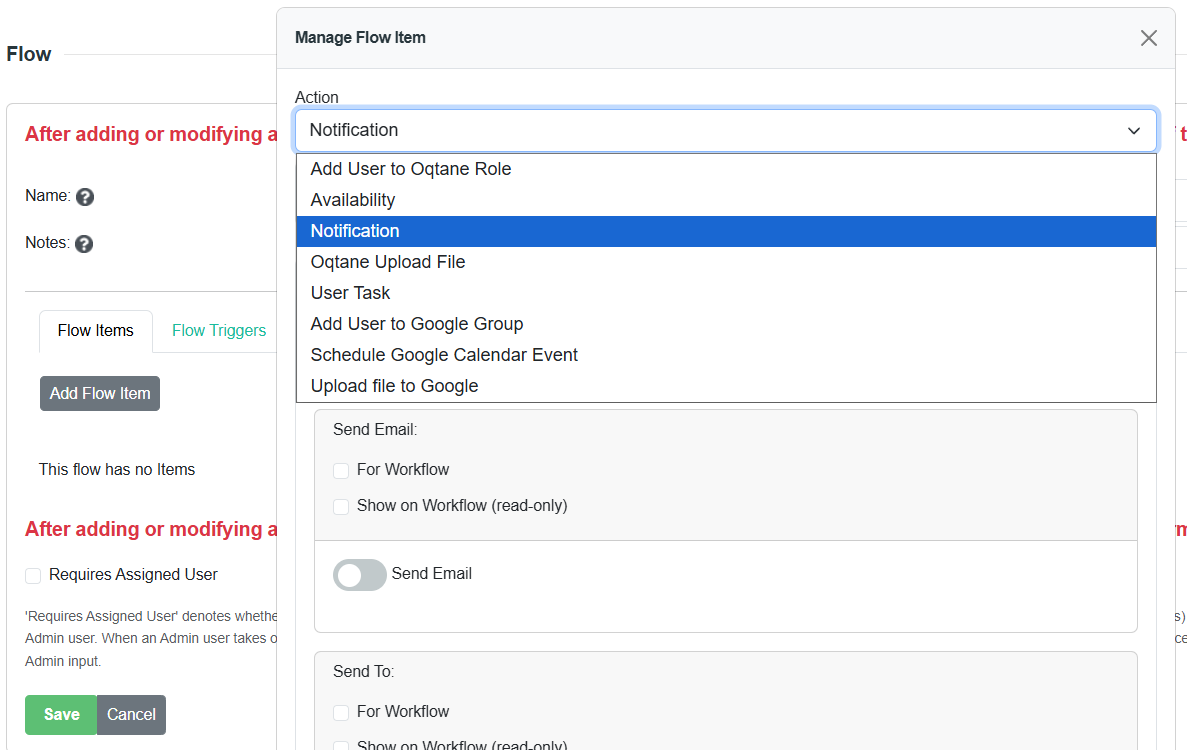Open the help icon next to Name
Viewport: 1187px width, 750px height.
85,197
